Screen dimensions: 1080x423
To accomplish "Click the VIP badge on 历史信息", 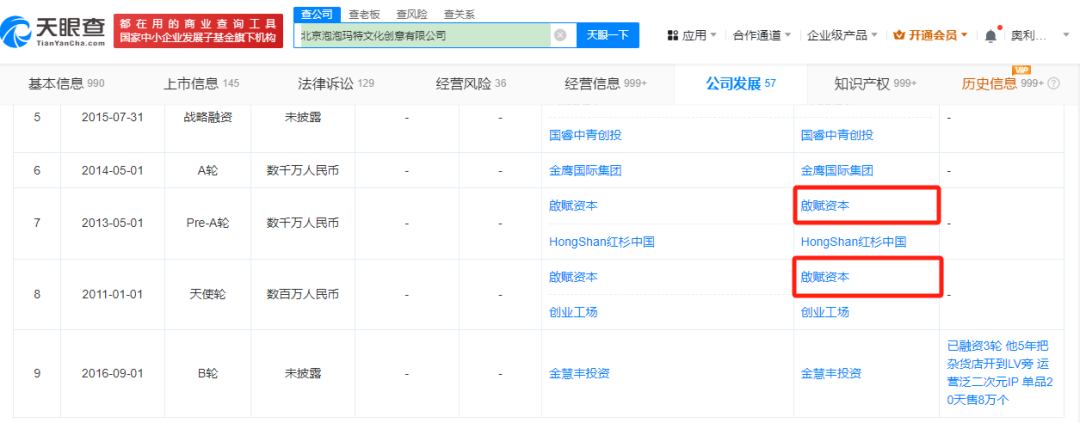I will [x=1021, y=70].
